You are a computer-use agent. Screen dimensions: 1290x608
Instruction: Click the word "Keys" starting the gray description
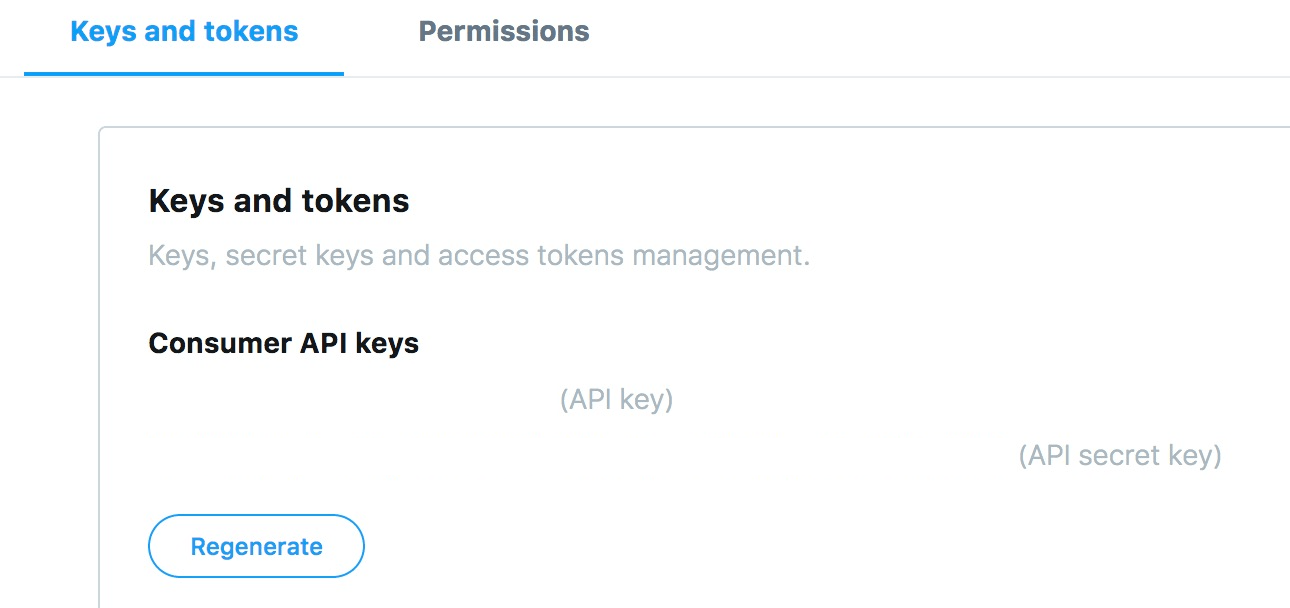pos(180,256)
